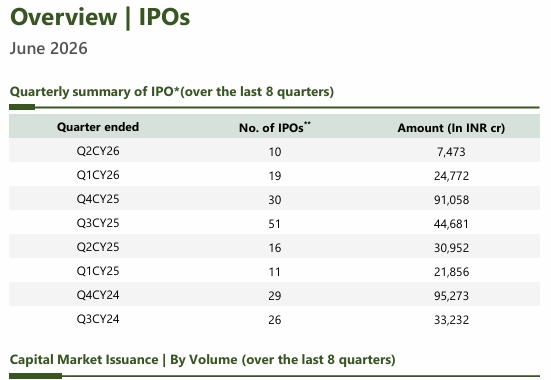The width and height of the screenshot is (551, 380).
Task: Click the Capital Market Issuance heading
Action: tap(202, 360)
